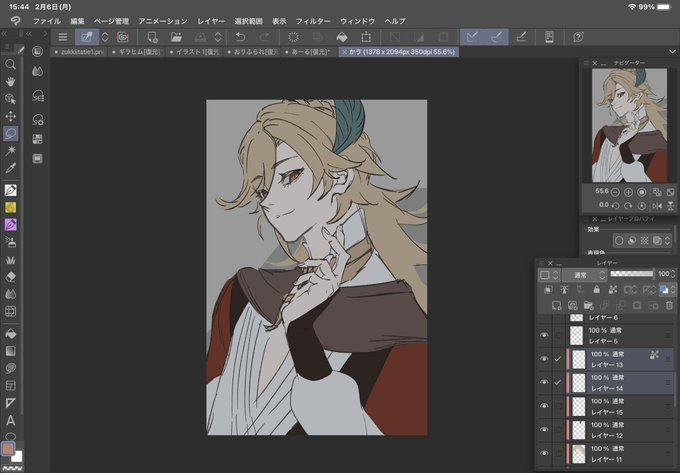The width and height of the screenshot is (680, 473).
Task: Switch to the おりふれ document tab
Action: pos(253,52)
